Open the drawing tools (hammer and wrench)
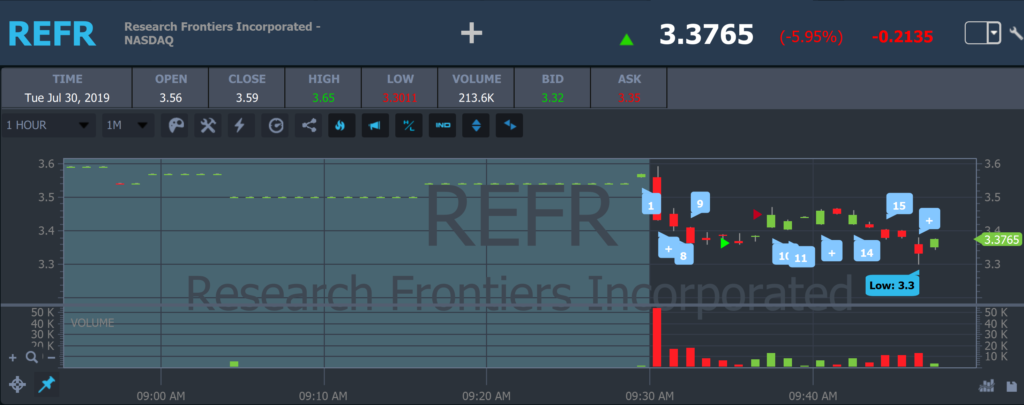 tap(208, 125)
